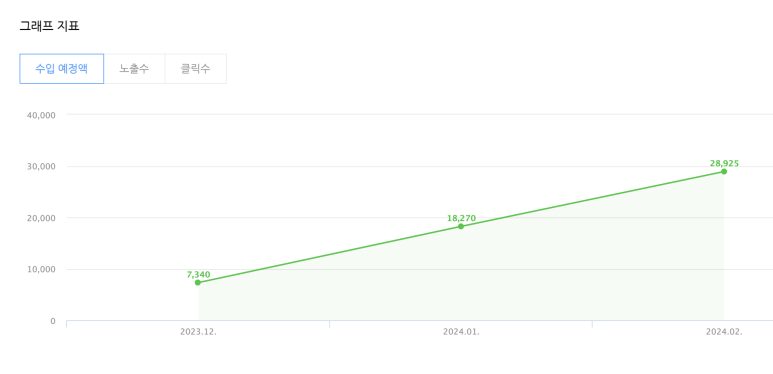Click the 30,000 y-axis label
Screen dimensions: 773x374
(x=41, y=167)
